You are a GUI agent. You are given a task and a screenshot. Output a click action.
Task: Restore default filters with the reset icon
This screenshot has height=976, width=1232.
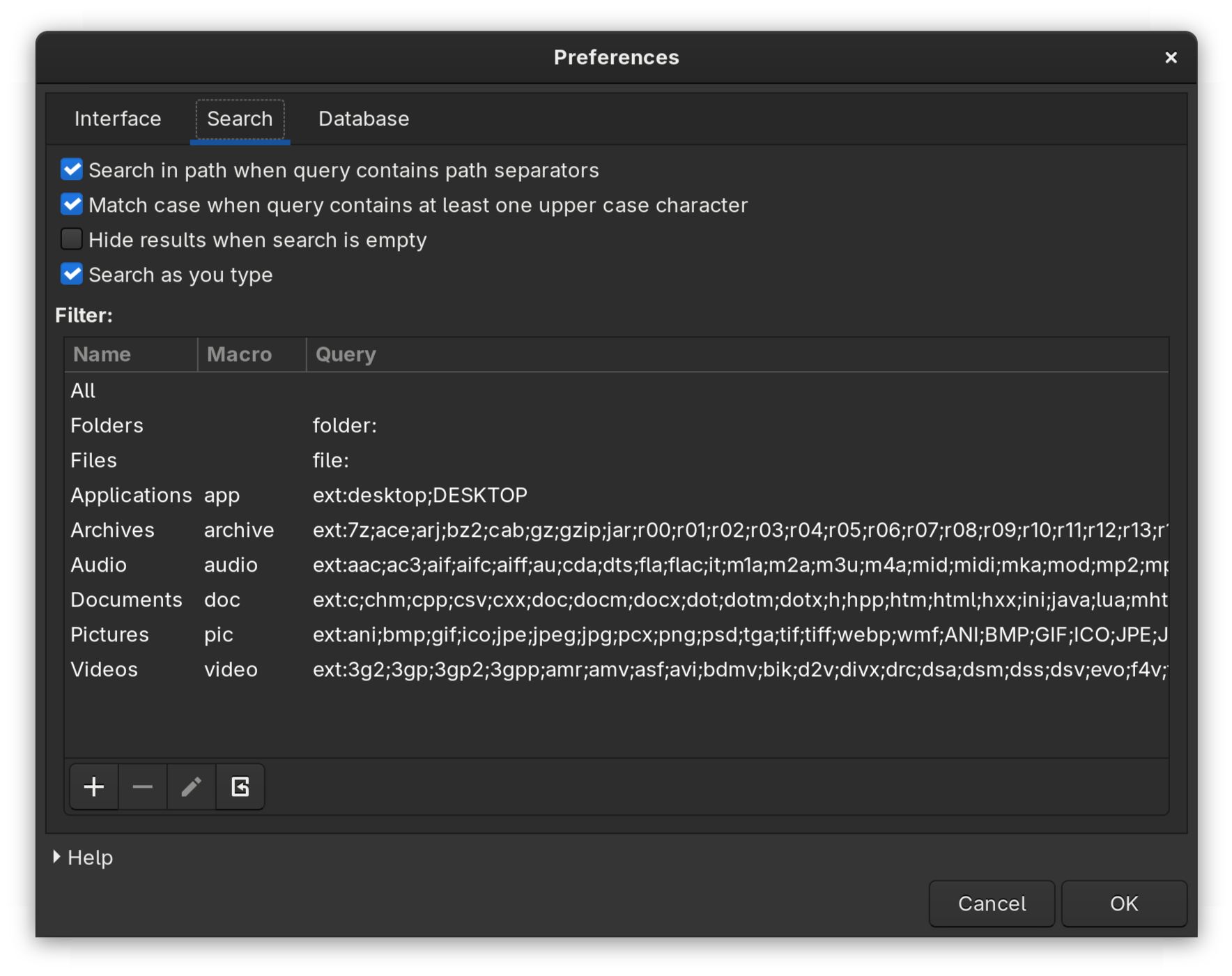pyautogui.click(x=240, y=786)
